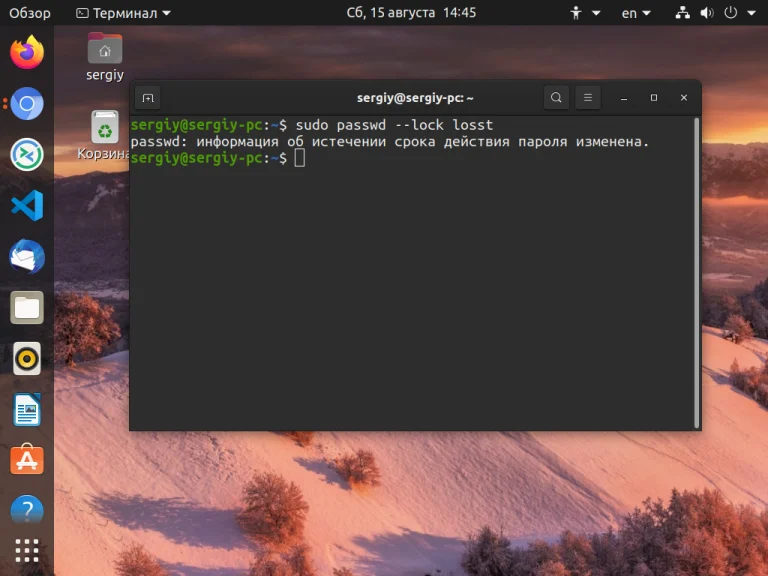
Task: Close the terminal window
Action: 684,98
